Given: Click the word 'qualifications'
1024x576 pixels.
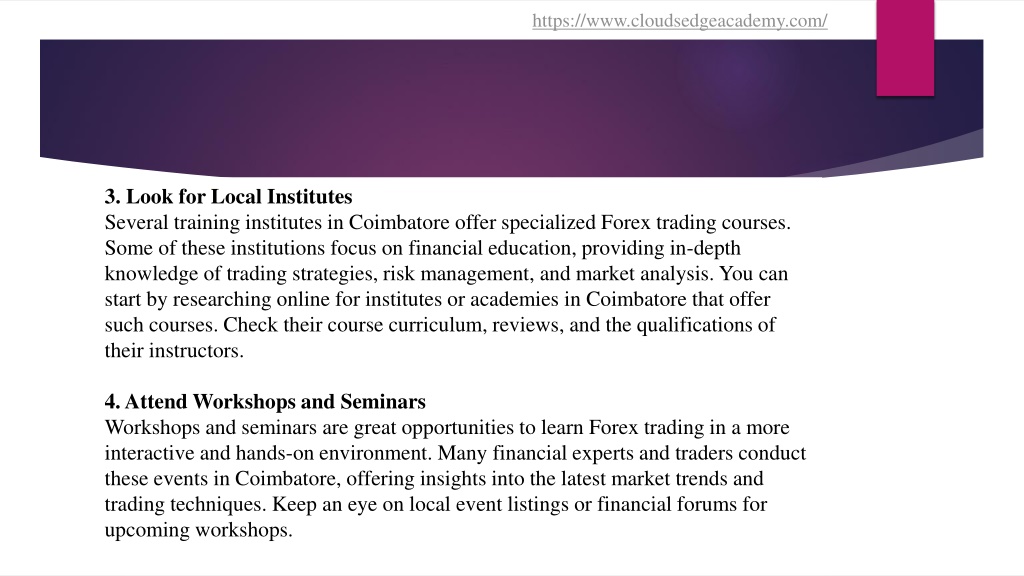Looking at the screenshot, I should point(696,325).
